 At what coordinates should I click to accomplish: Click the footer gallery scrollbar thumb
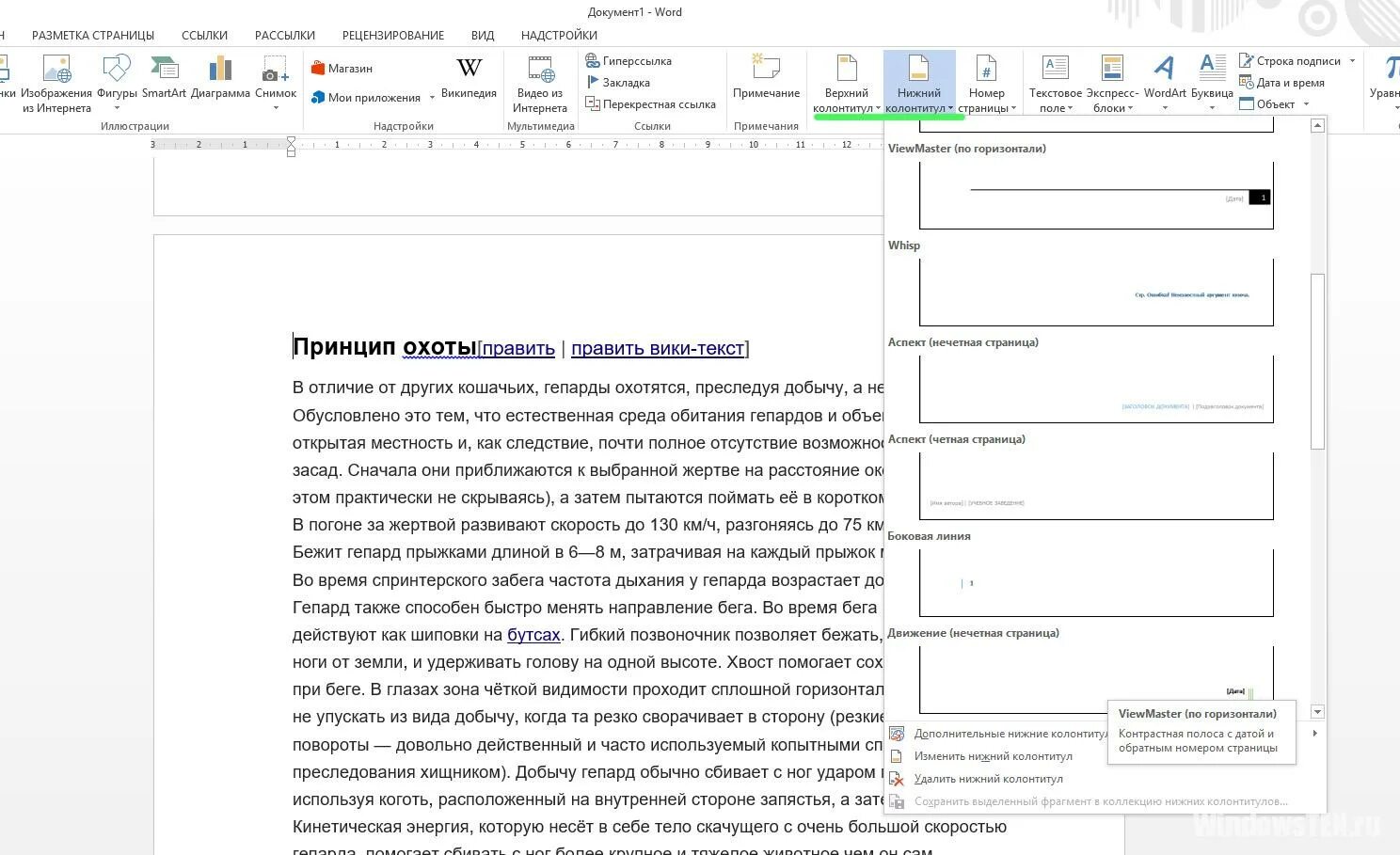pyautogui.click(x=1317, y=362)
